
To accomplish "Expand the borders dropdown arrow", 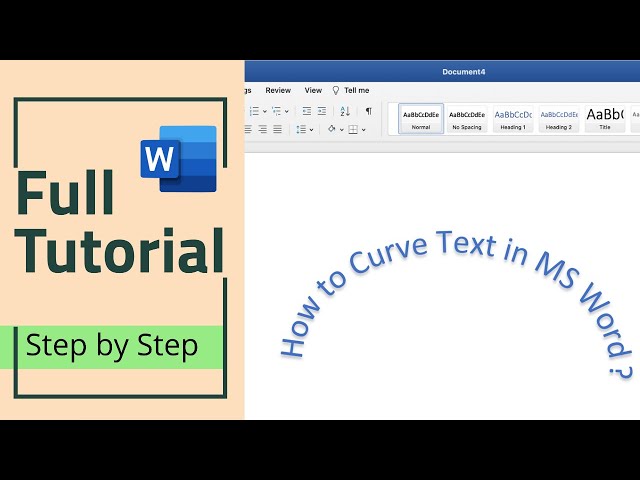I will pyautogui.click(x=364, y=130).
